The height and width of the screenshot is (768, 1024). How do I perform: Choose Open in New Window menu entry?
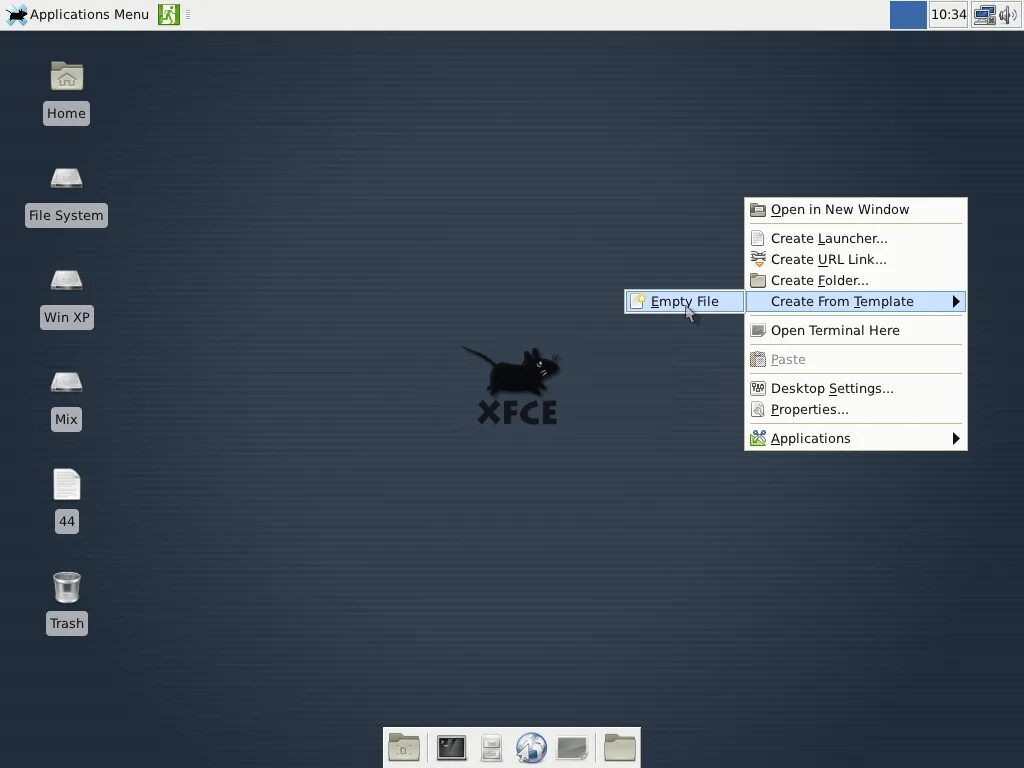click(856, 210)
